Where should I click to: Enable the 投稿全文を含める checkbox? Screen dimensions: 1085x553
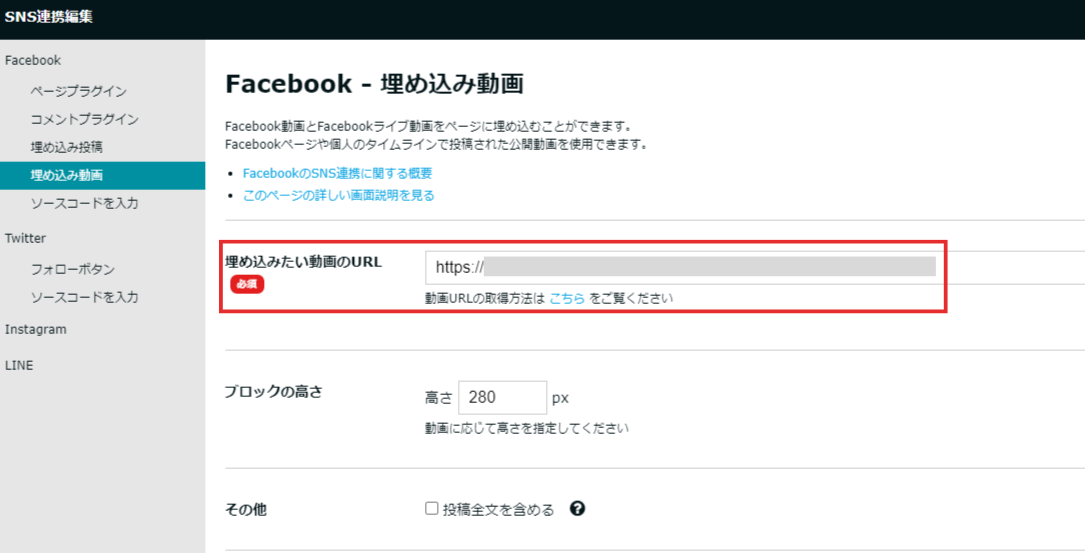click(432, 509)
